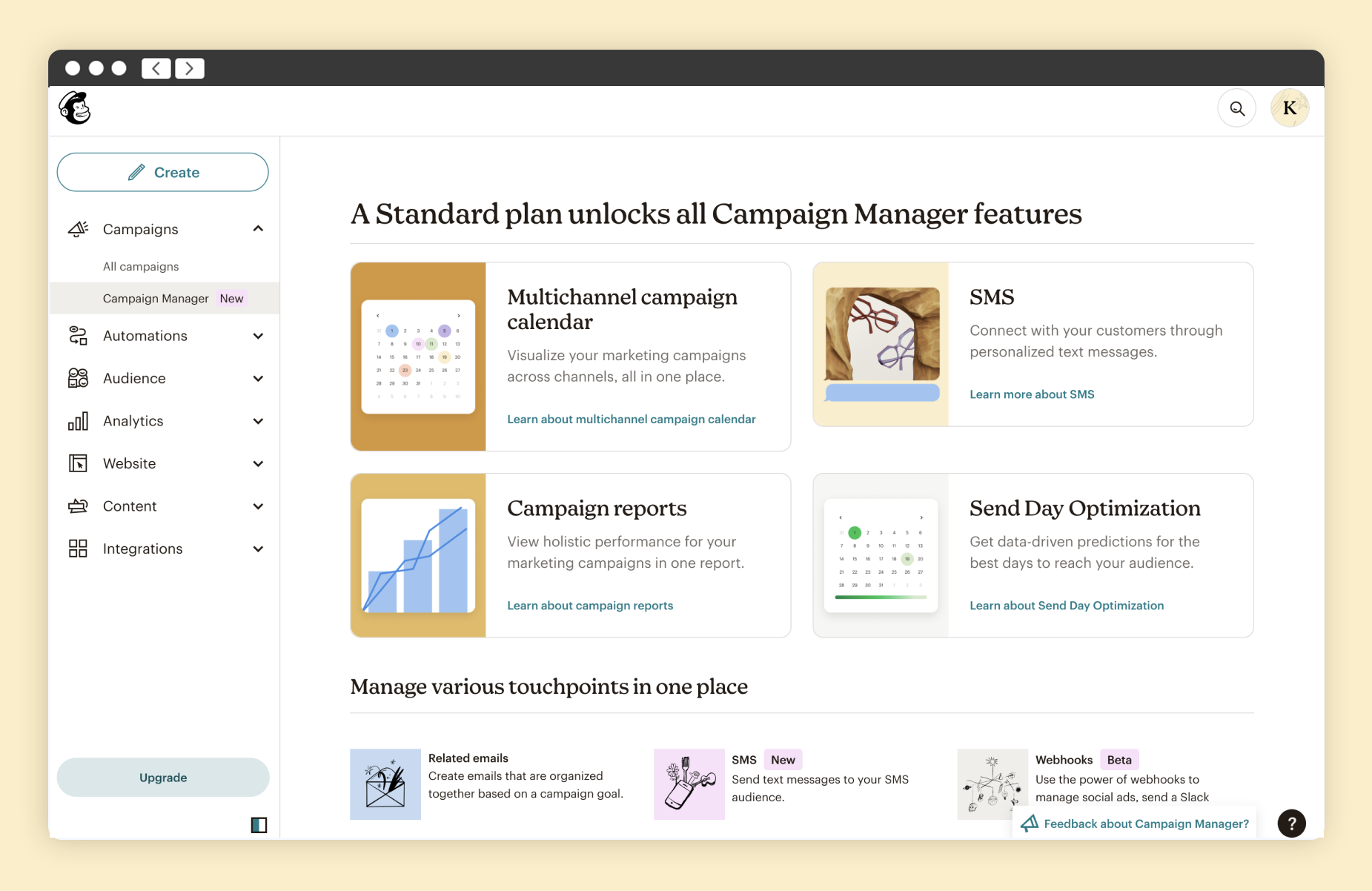
Task: Select Campaign Manager in the sidebar
Action: pos(156,299)
